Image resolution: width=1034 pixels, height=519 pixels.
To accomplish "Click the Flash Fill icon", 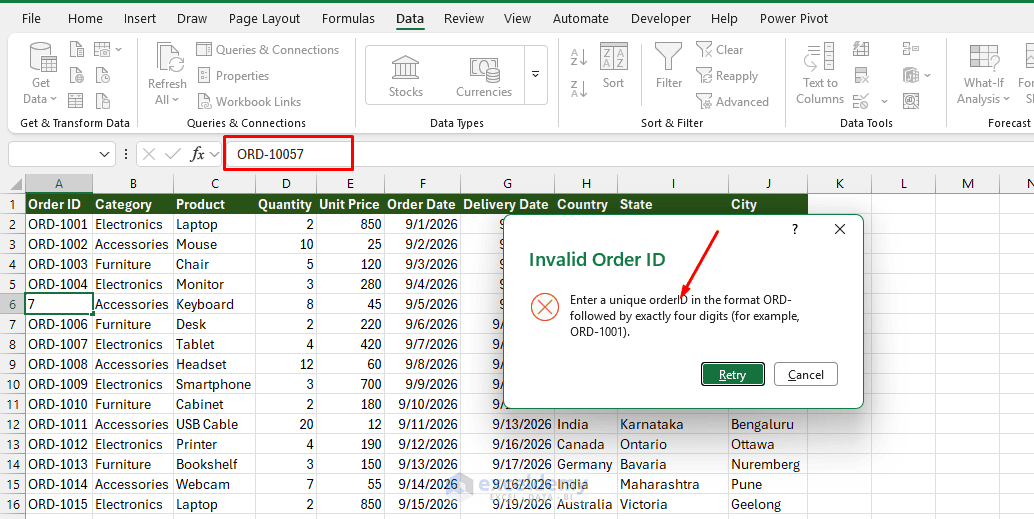I will click(861, 49).
